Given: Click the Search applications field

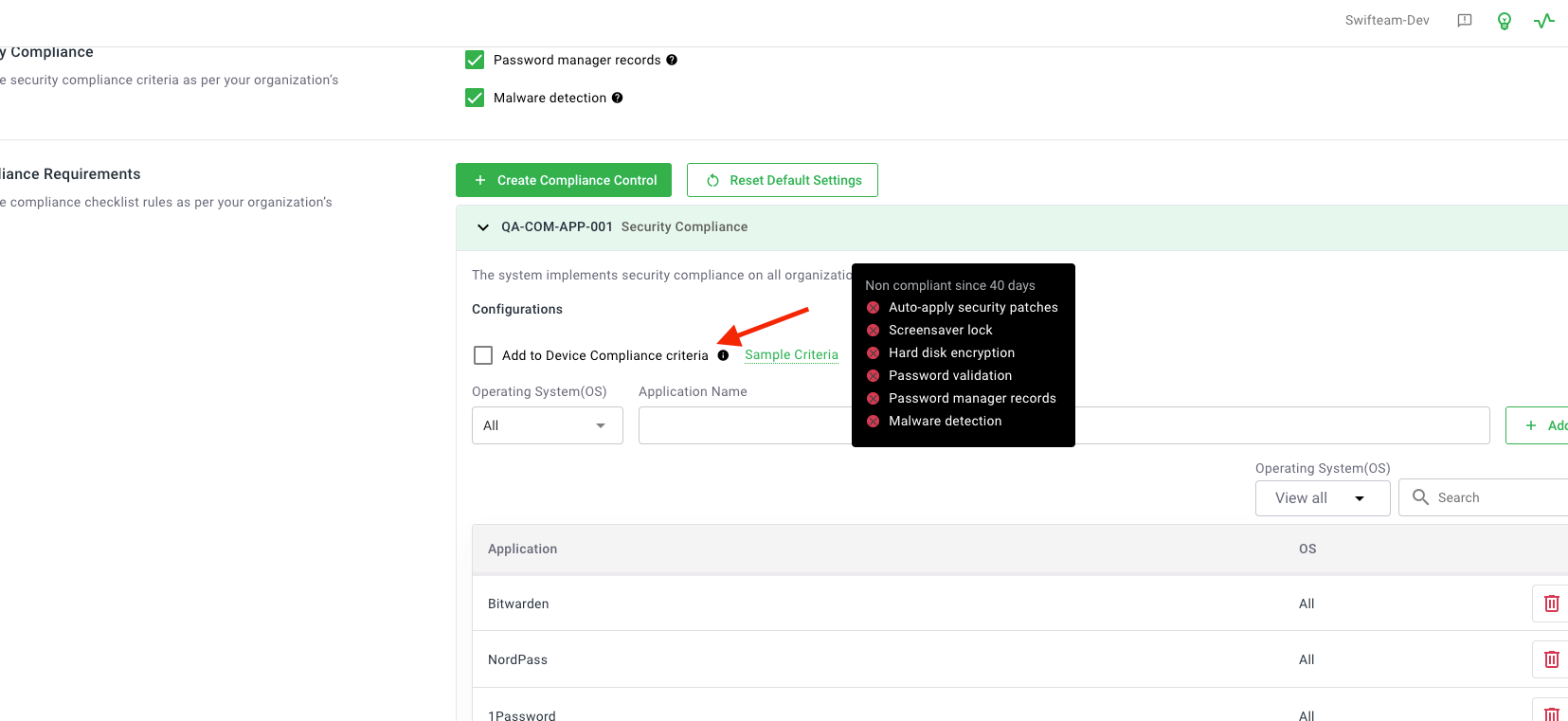Looking at the screenshot, I should pyautogui.click(x=1497, y=497).
